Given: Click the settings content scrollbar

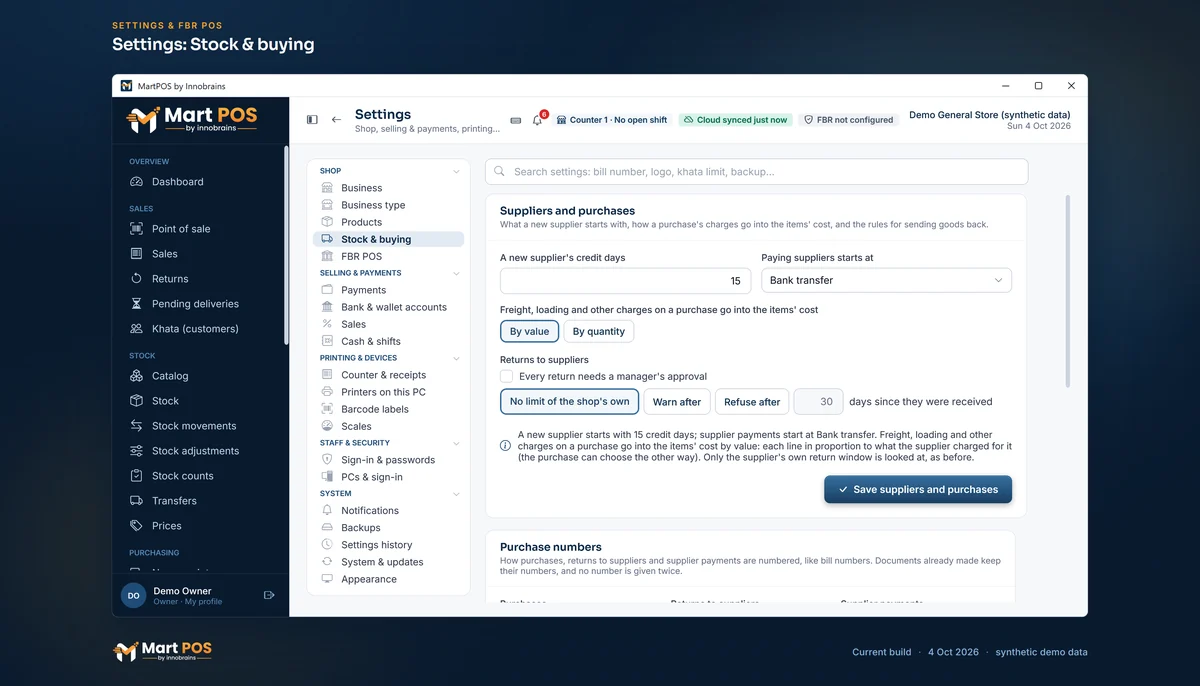Looking at the screenshot, I should point(1068,291).
